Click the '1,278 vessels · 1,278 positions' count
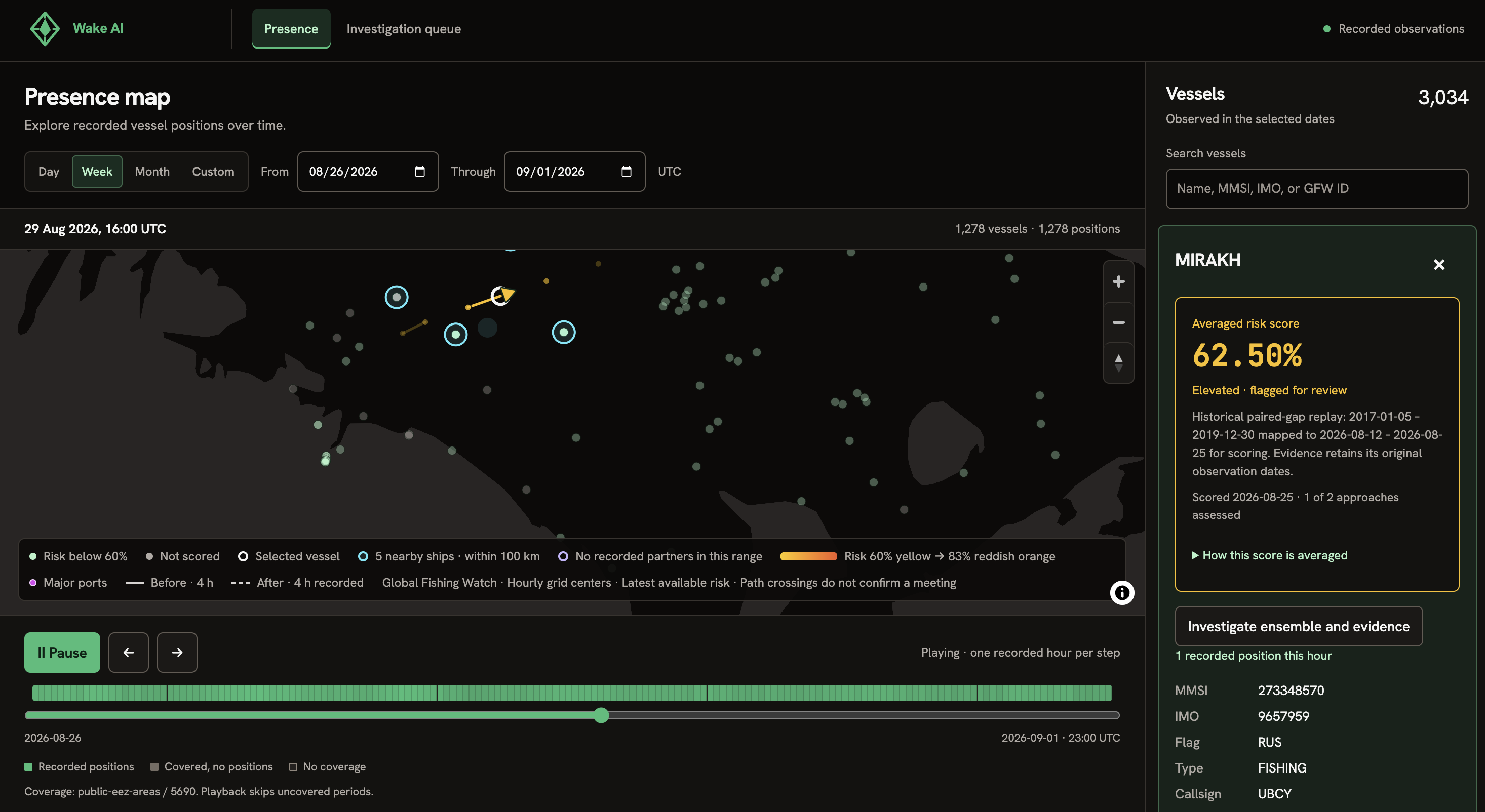The width and height of the screenshot is (1485, 812). click(1037, 229)
